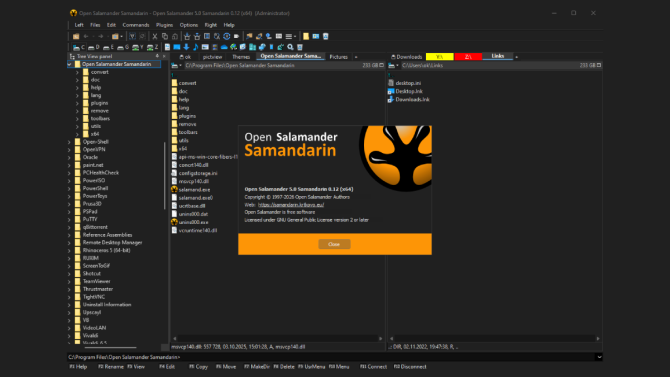Switch to the picview tab

click(x=212, y=57)
